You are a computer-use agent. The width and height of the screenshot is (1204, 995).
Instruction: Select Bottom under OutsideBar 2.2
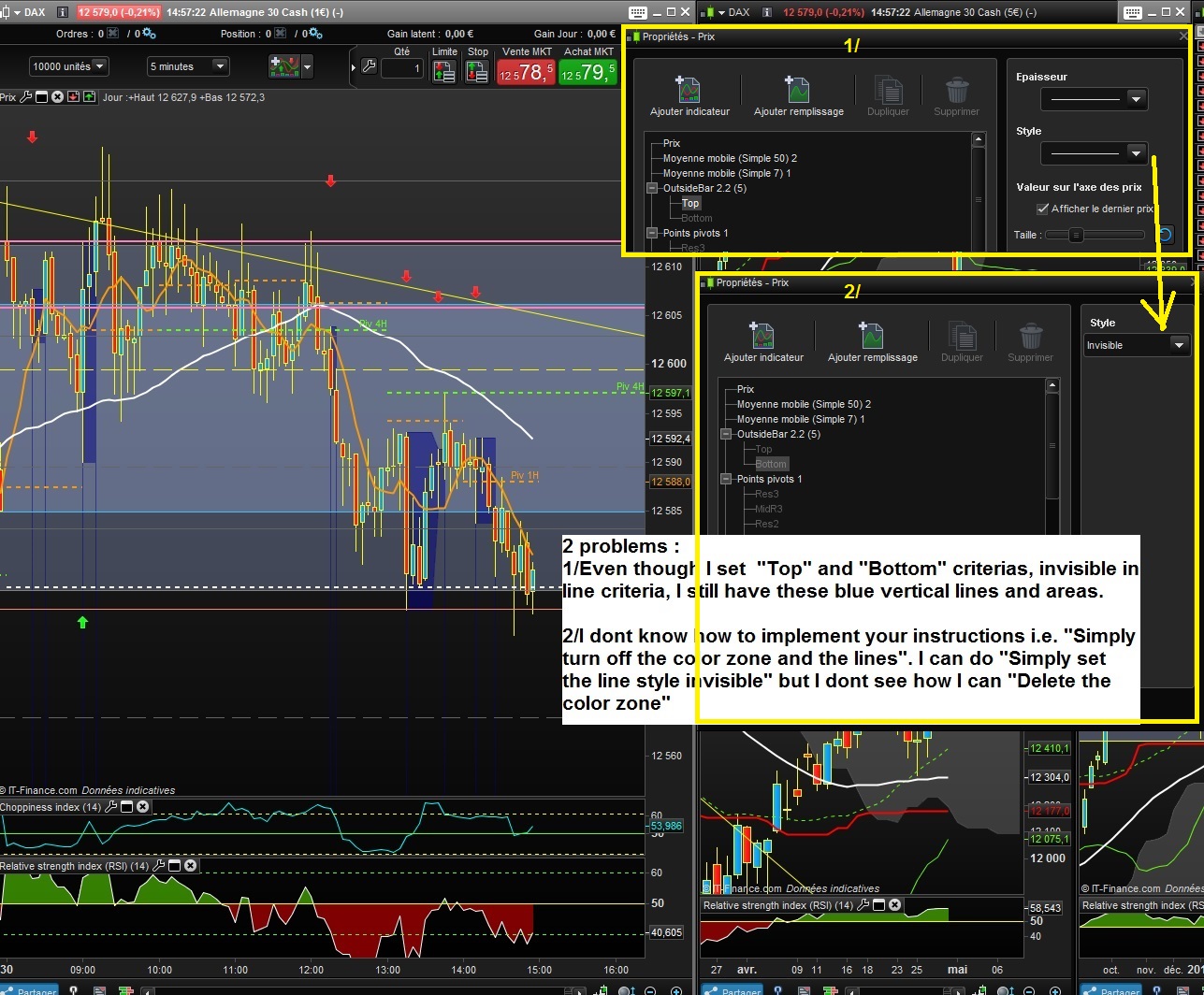770,464
